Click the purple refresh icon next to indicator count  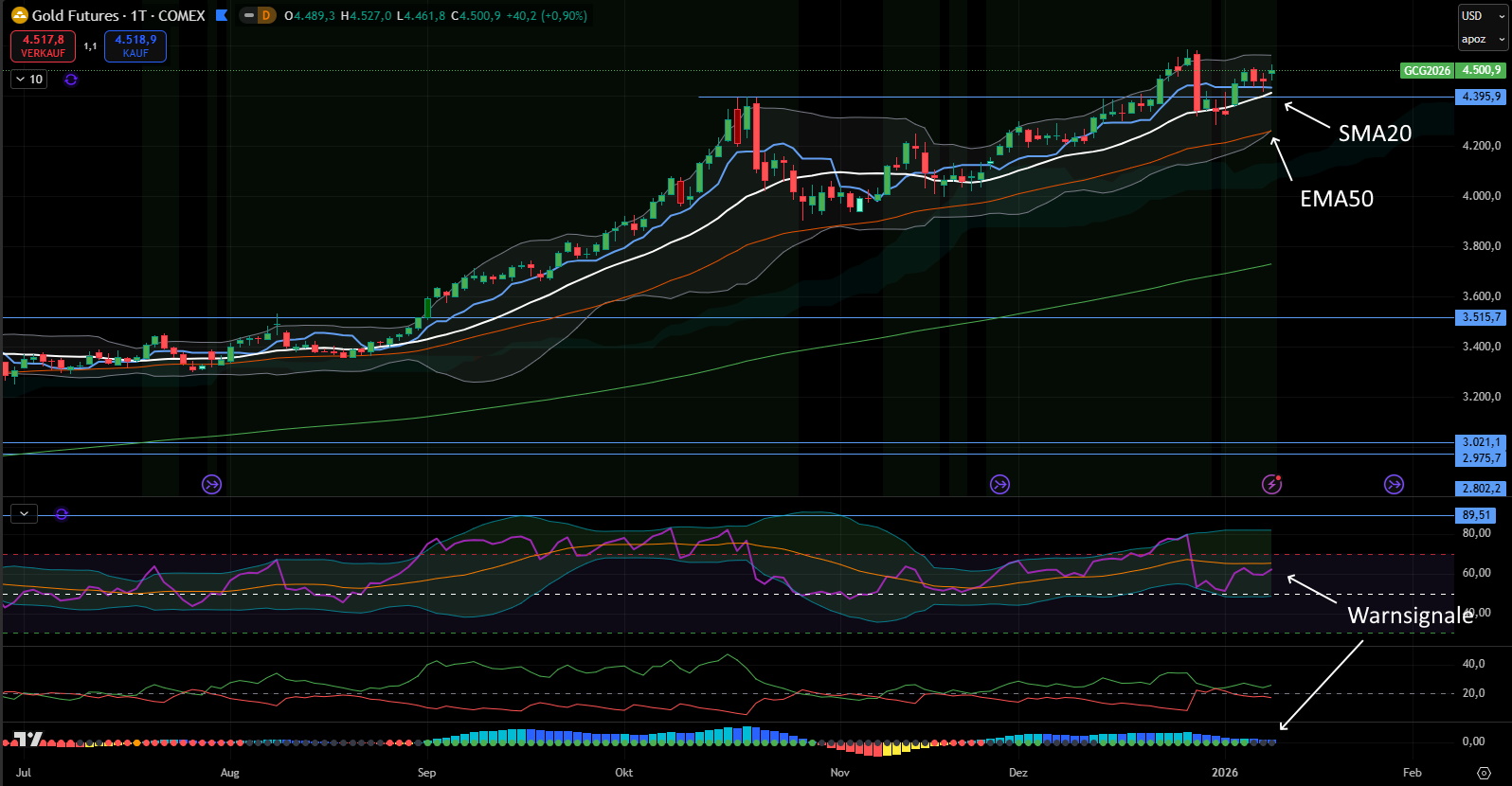tap(70, 80)
